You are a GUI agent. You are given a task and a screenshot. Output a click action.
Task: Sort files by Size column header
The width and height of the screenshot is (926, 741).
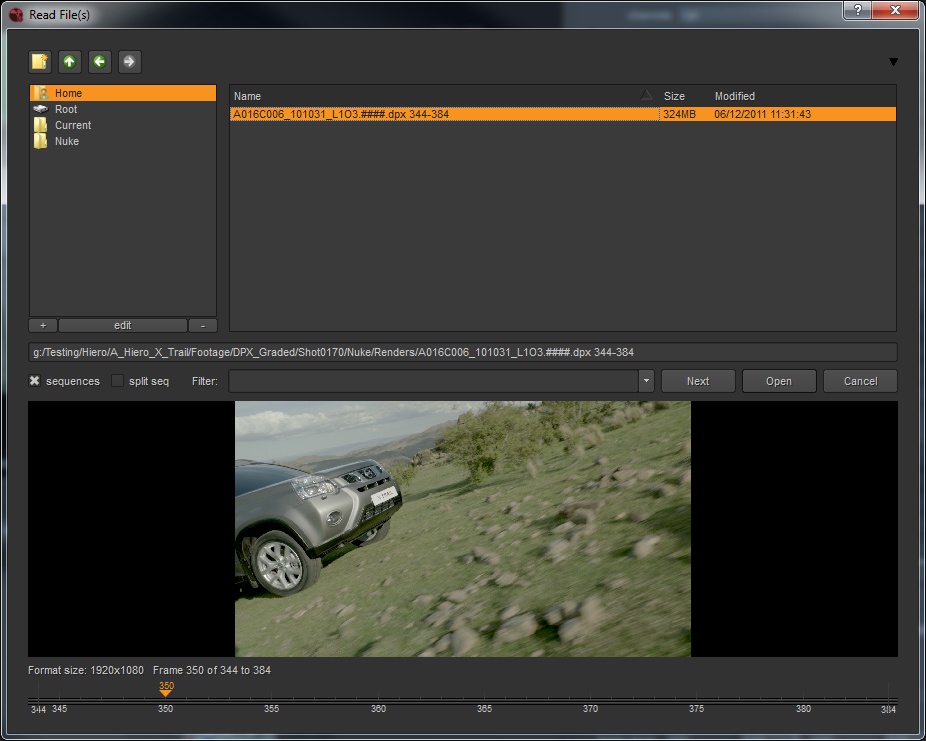click(674, 96)
